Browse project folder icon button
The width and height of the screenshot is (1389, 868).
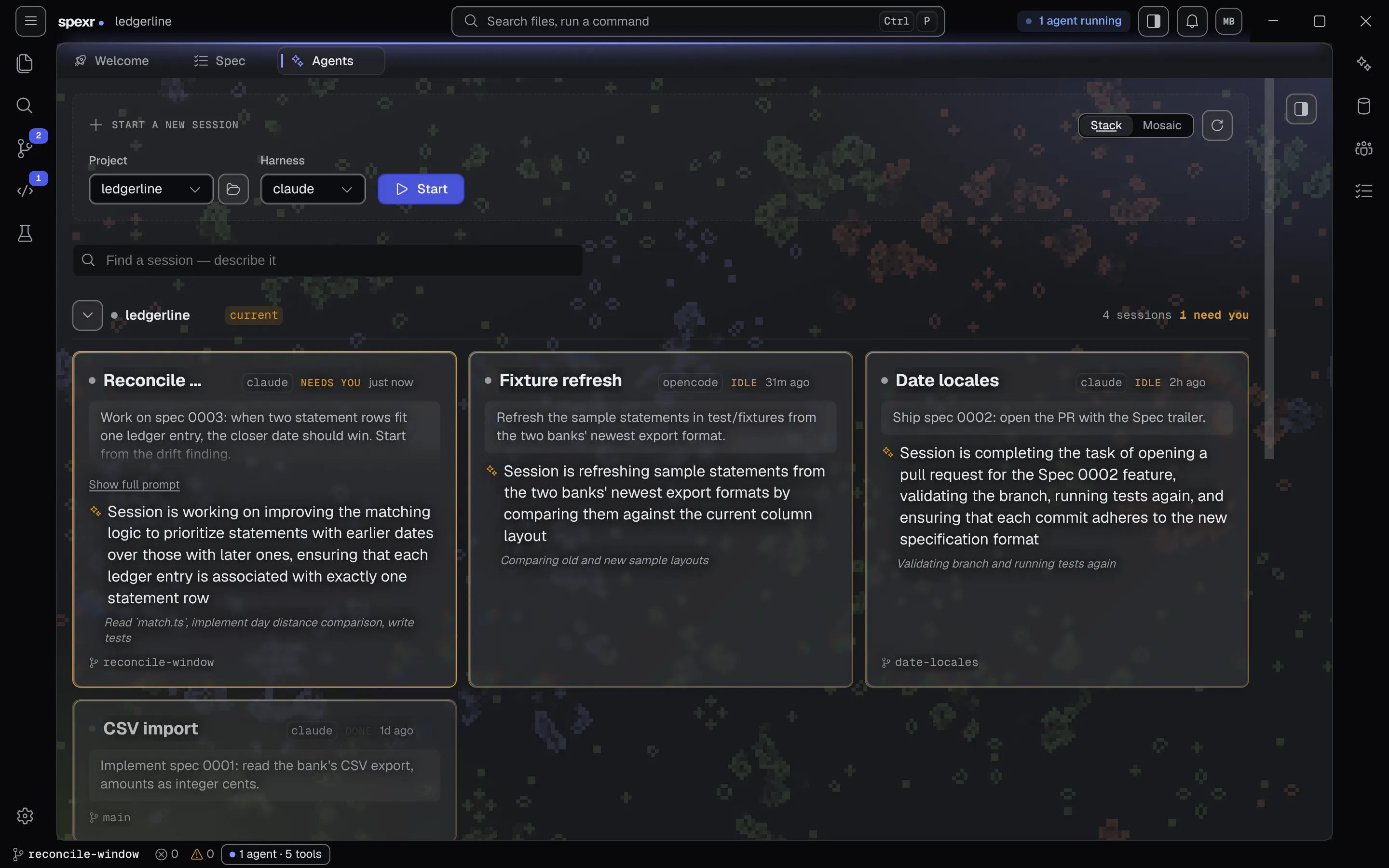[233, 189]
